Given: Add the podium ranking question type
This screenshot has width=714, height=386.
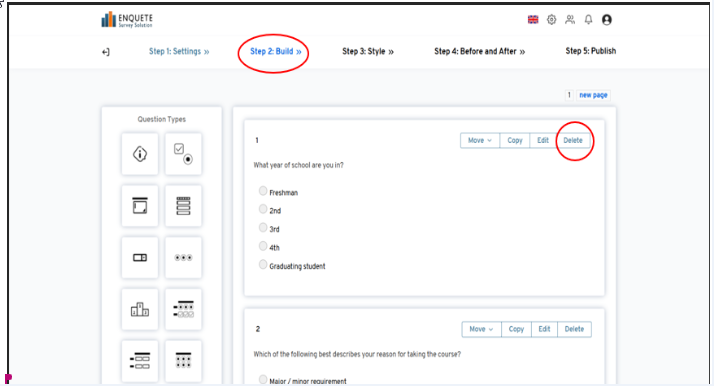Looking at the screenshot, I should pos(140,310).
